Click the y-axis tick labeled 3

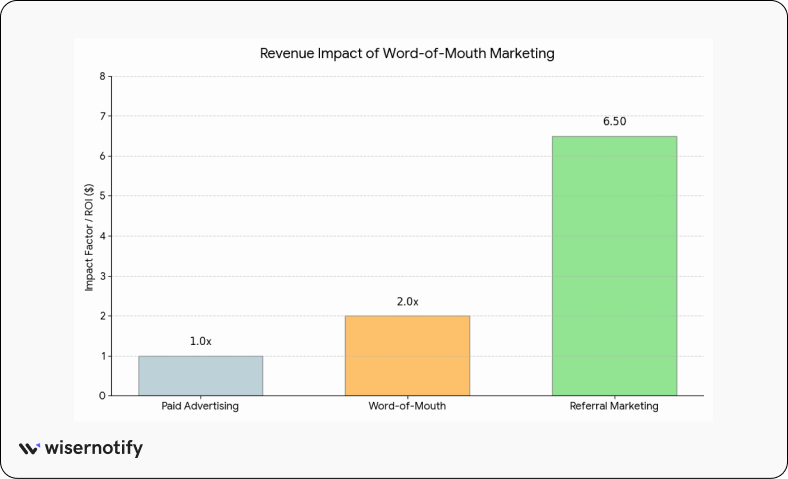(102, 276)
